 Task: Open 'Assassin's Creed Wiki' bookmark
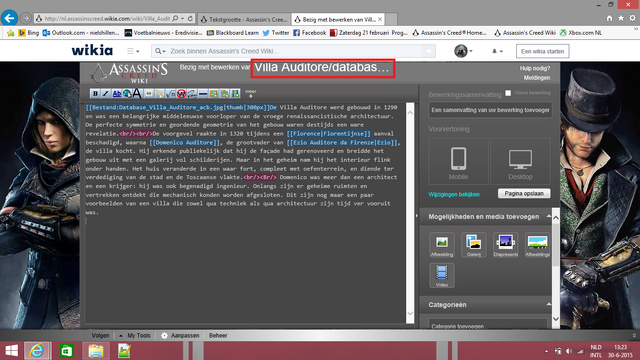point(524,33)
